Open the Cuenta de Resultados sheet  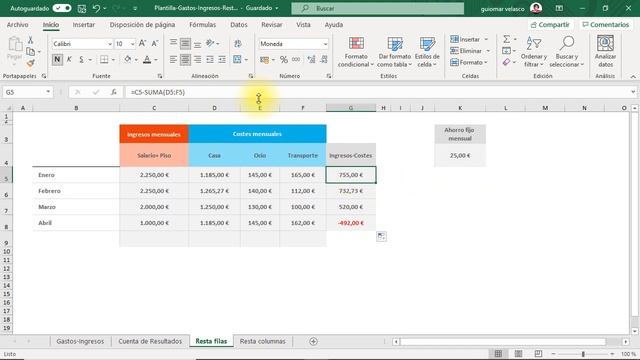tap(150, 341)
